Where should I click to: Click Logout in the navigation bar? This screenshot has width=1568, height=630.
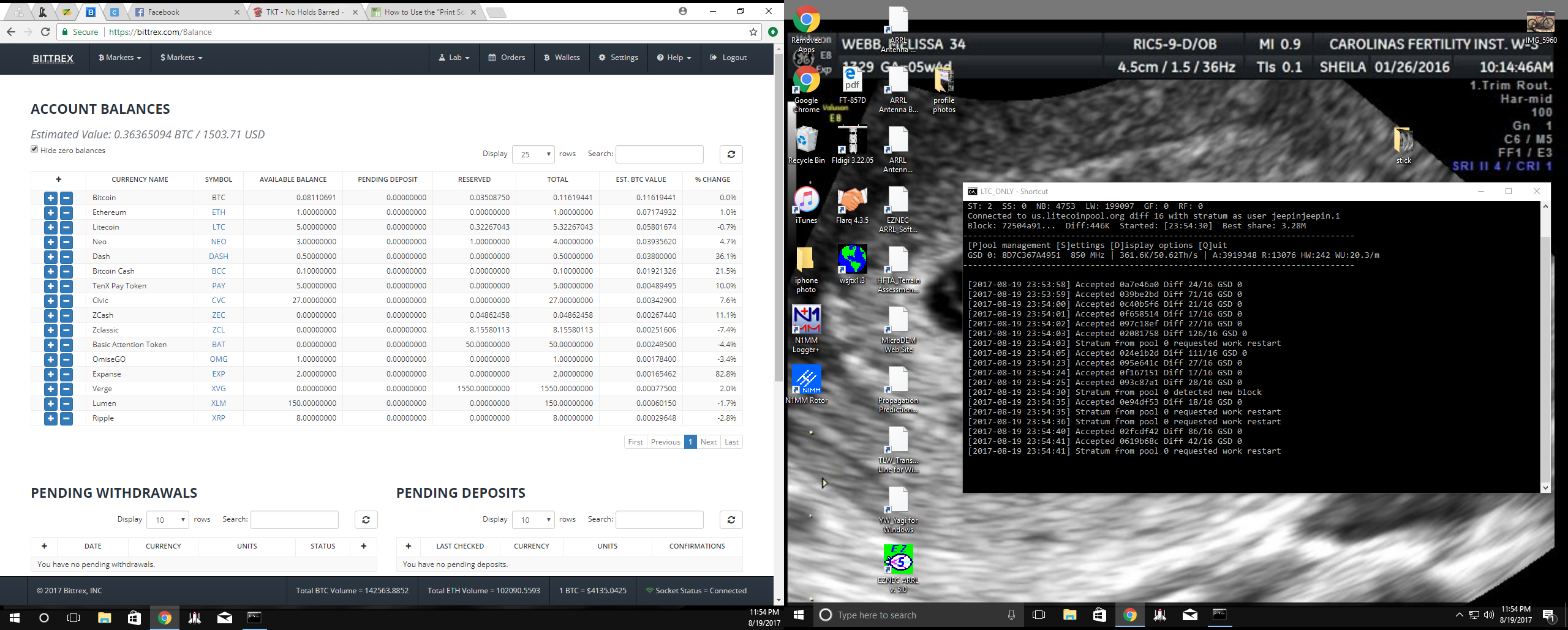(728, 58)
